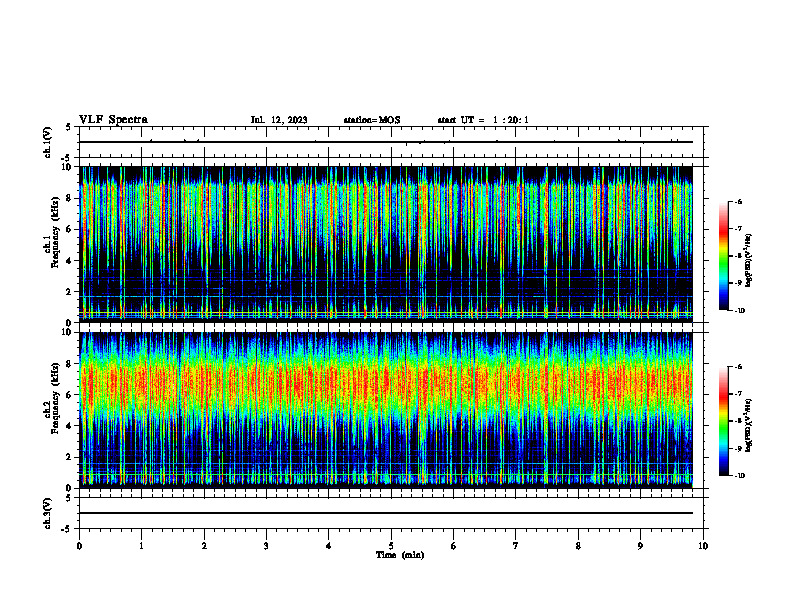Click the time axis tick label "6"

click(454, 546)
